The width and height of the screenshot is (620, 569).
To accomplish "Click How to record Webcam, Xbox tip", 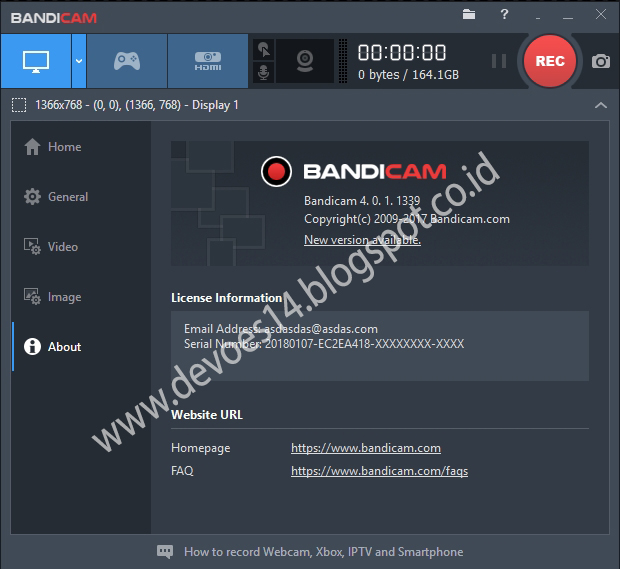I will point(323,552).
